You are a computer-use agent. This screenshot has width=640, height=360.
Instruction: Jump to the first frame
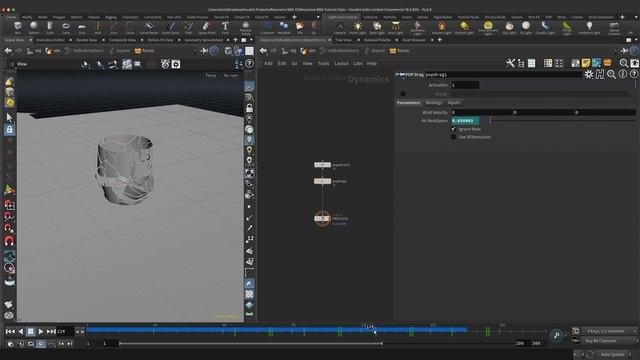tap(10, 331)
